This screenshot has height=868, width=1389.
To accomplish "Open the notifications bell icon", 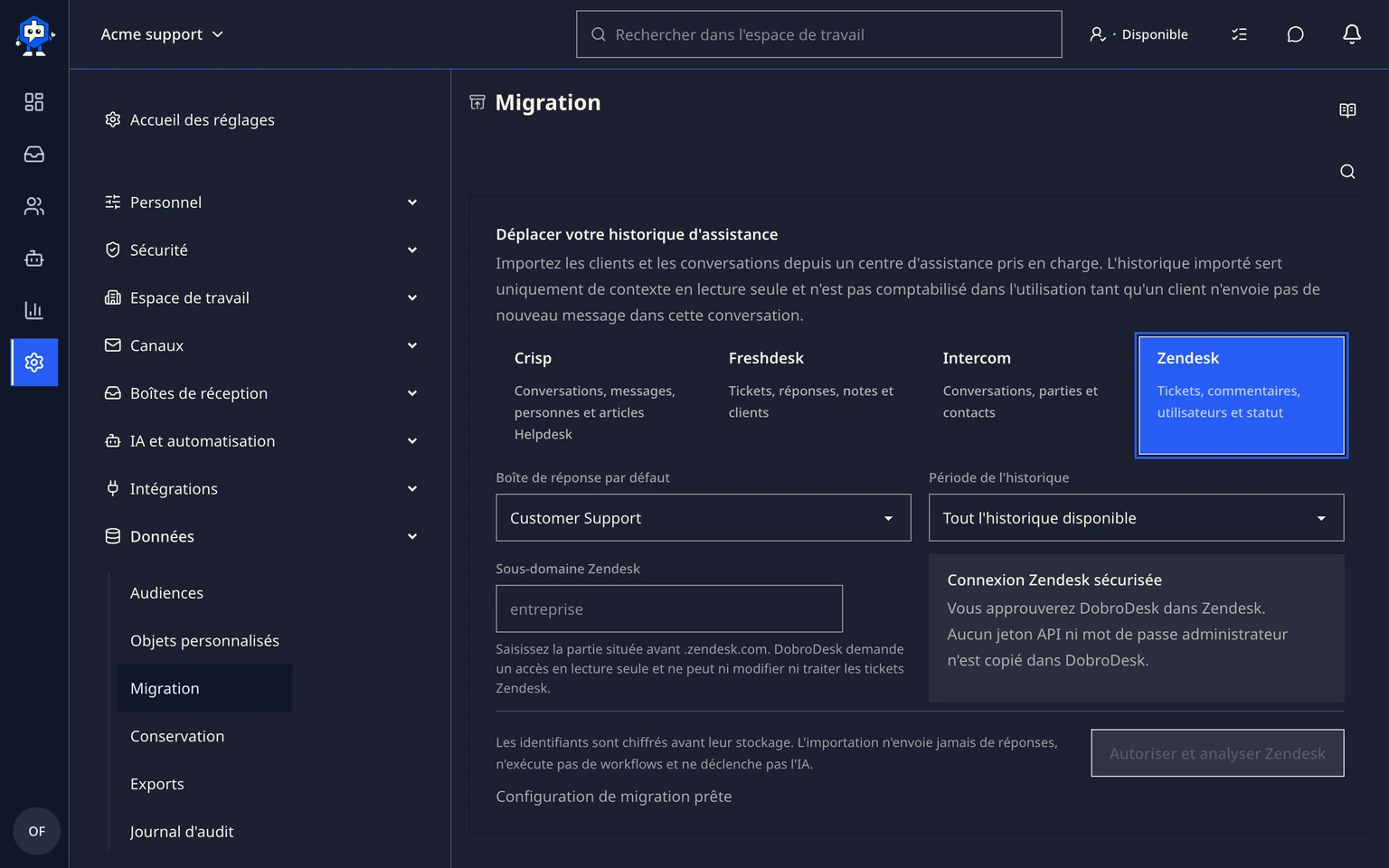I will click(x=1351, y=34).
